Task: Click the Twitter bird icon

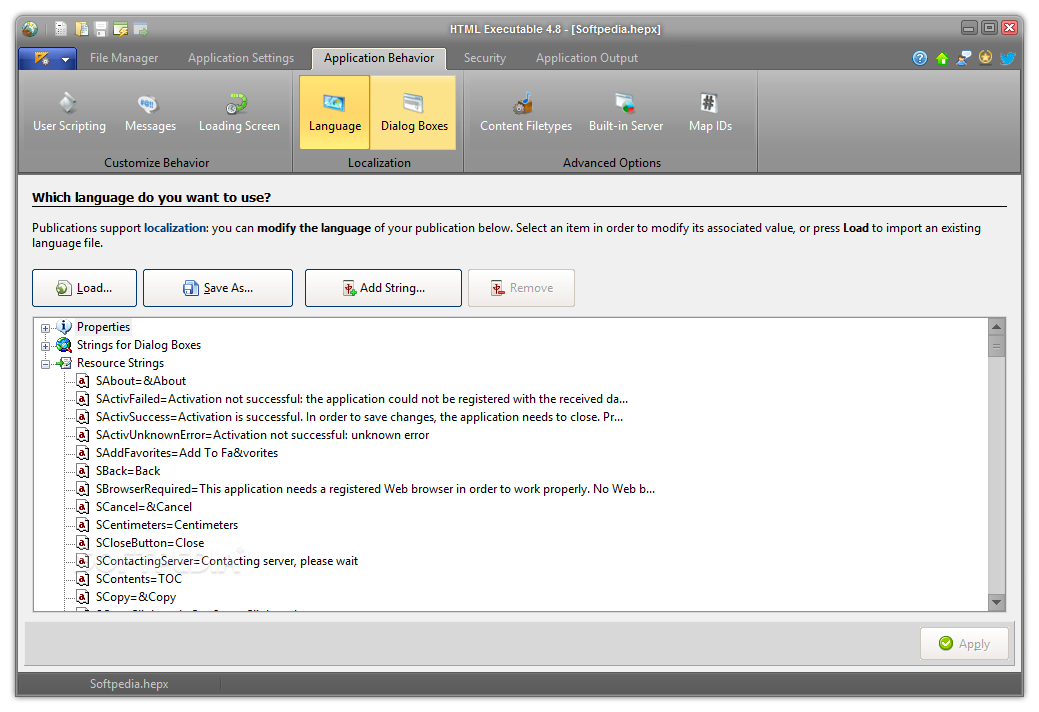Action: pyautogui.click(x=1007, y=58)
